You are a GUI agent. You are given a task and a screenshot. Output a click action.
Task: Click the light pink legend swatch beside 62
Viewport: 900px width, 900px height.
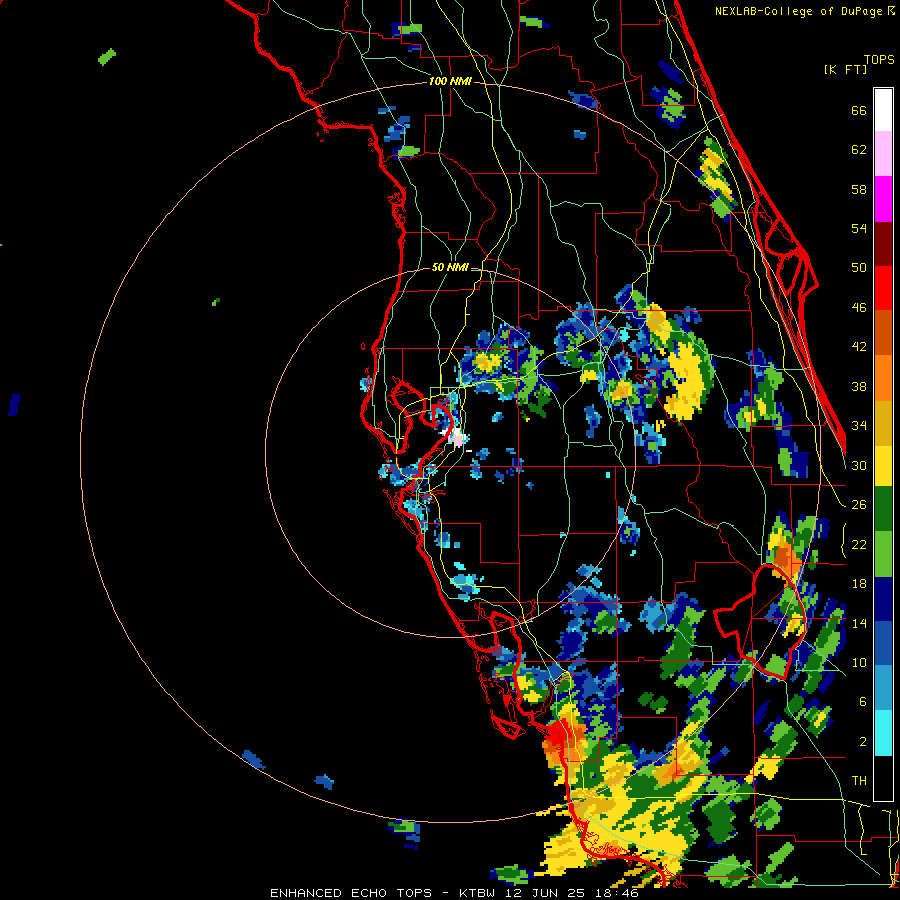(883, 153)
